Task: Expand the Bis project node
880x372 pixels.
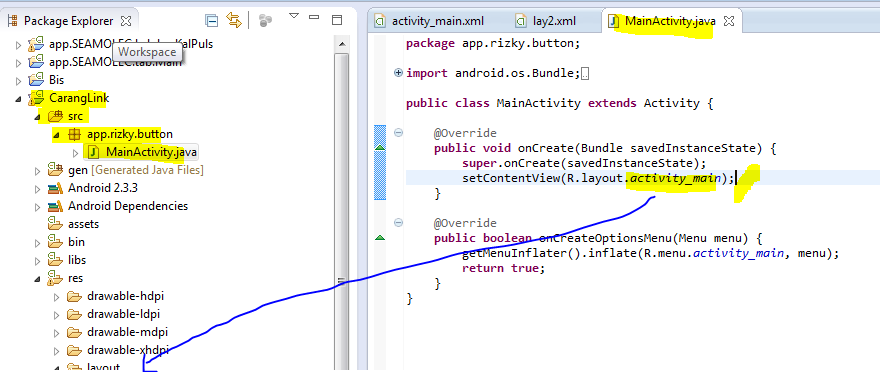Action: (x=19, y=80)
